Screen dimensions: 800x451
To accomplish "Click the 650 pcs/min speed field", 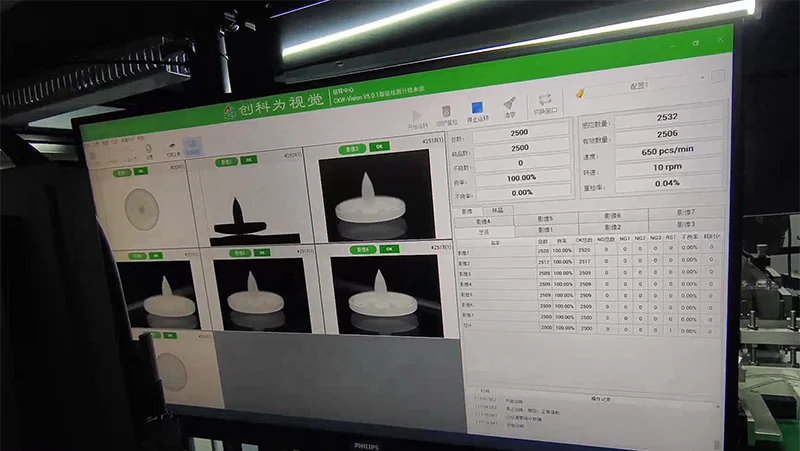I will [x=666, y=152].
